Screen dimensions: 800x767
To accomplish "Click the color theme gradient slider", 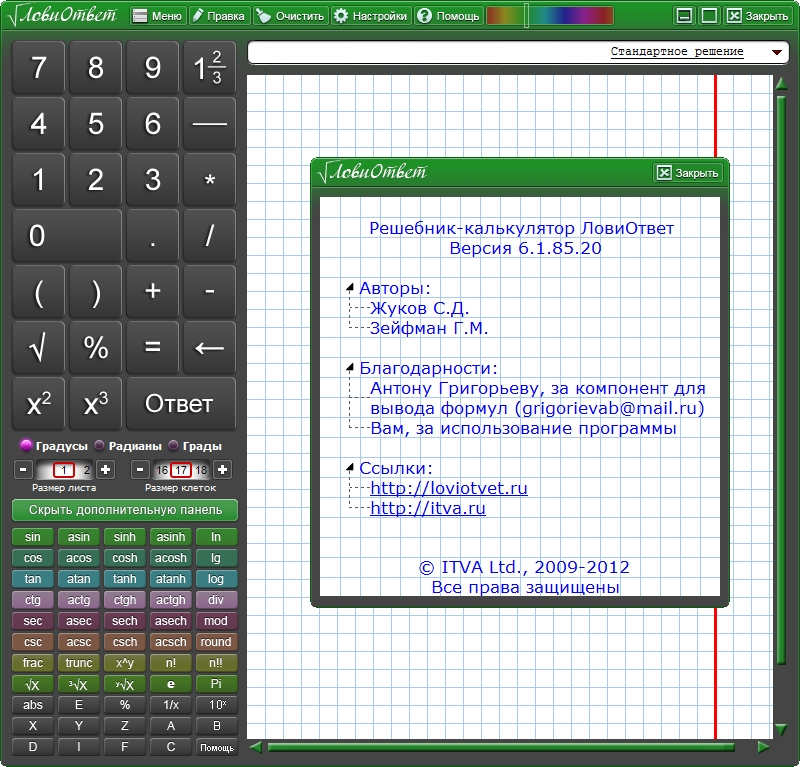I will (x=549, y=16).
